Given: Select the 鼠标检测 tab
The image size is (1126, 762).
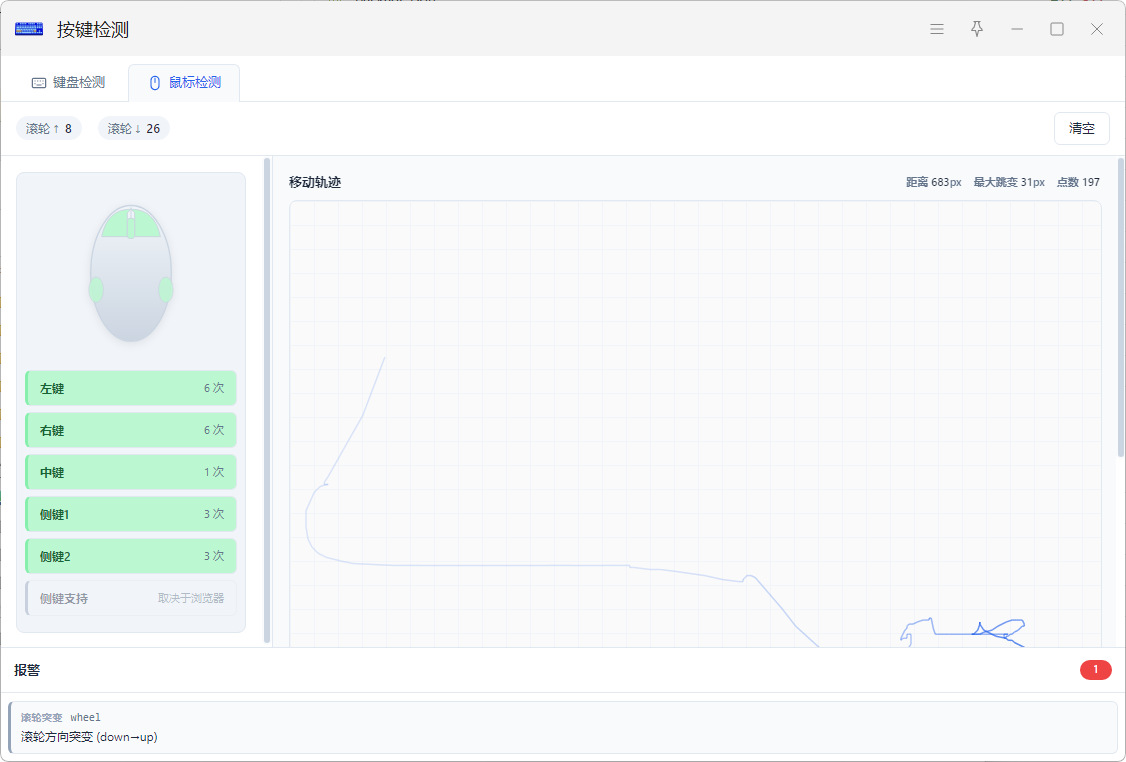Looking at the screenshot, I should 185,83.
